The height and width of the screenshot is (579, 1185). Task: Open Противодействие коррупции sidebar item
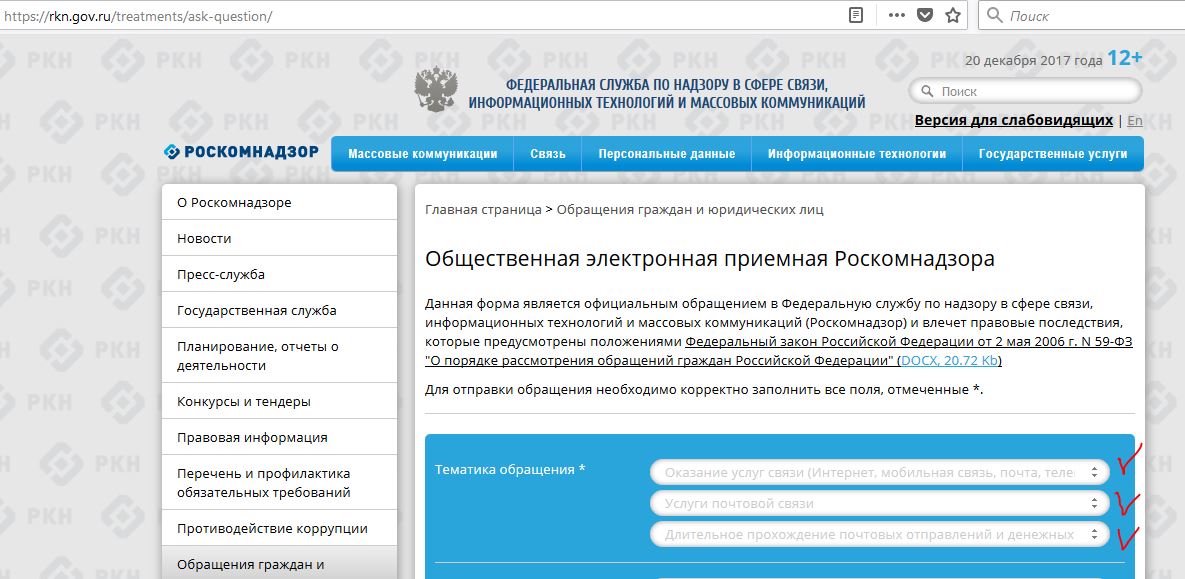[x=280, y=528]
